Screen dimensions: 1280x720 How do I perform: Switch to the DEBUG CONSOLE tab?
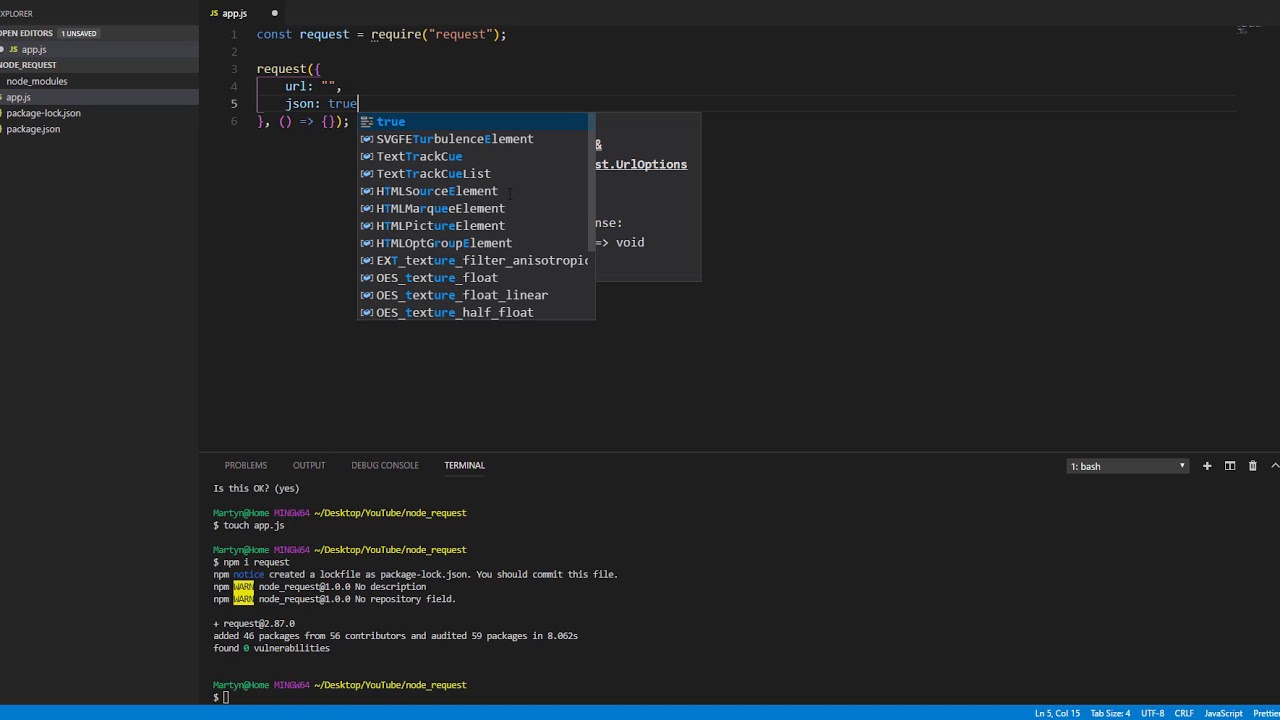(384, 465)
